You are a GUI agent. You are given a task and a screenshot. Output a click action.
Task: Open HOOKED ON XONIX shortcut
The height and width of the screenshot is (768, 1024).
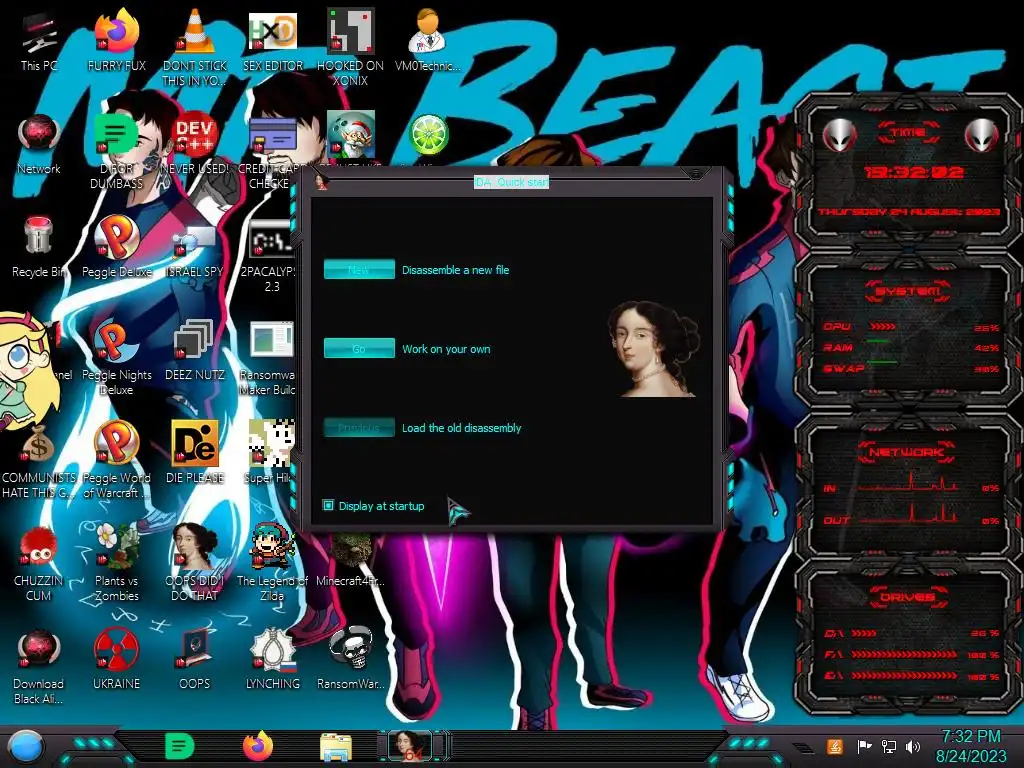[350, 46]
